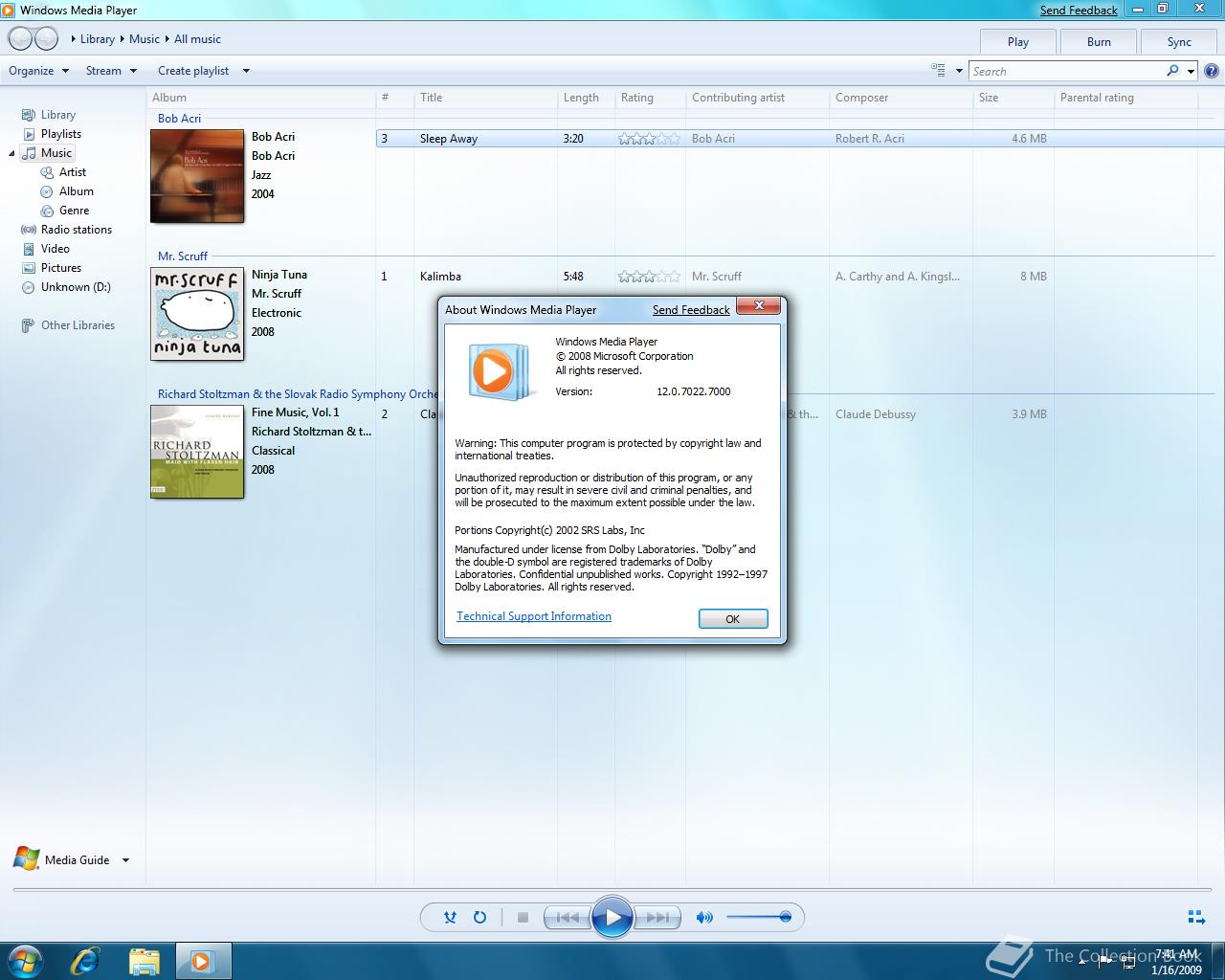The width and height of the screenshot is (1225, 980).
Task: Open Technical Support Information link
Action: pos(534,616)
